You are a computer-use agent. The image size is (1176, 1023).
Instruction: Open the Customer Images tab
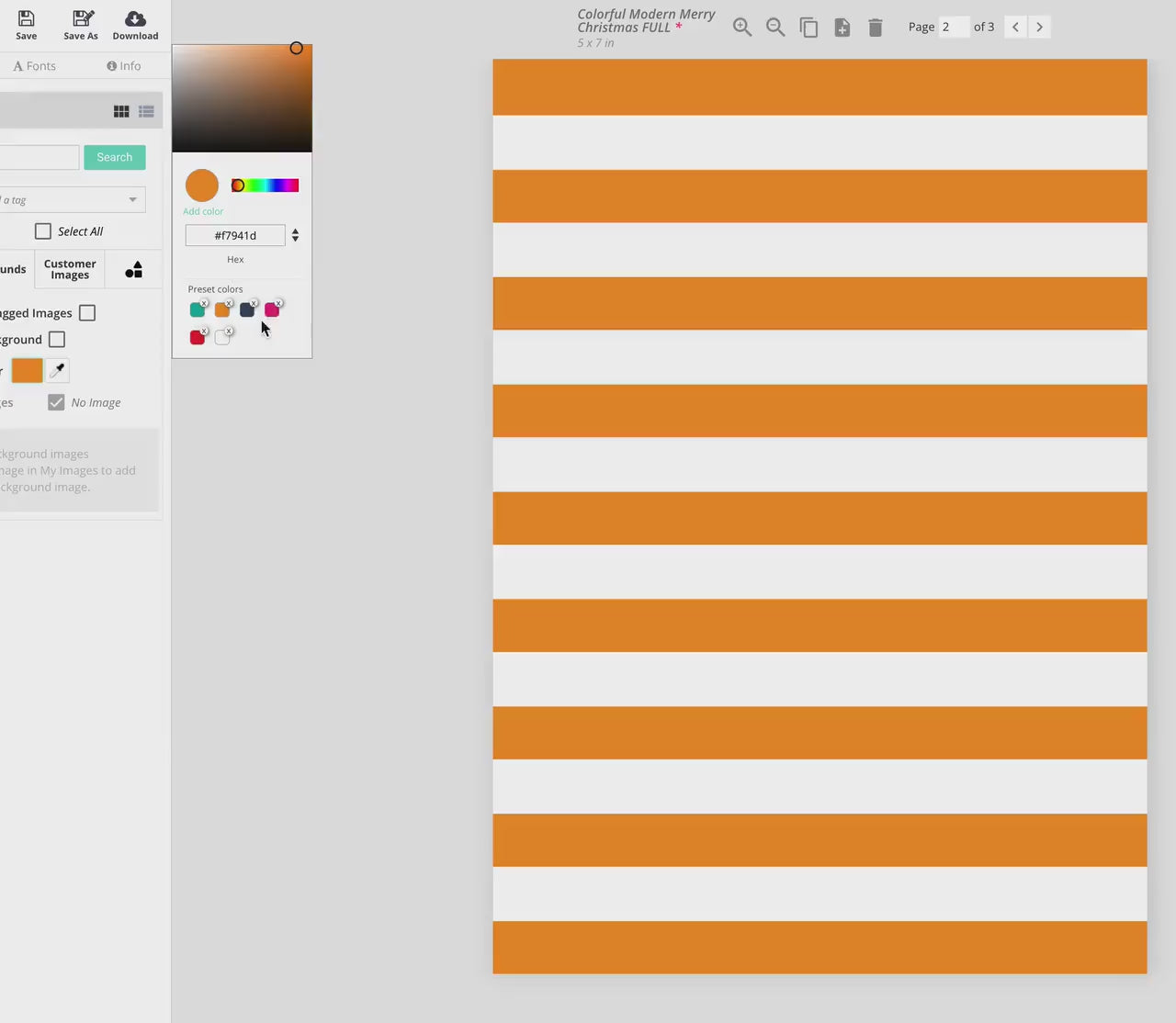pyautogui.click(x=70, y=269)
